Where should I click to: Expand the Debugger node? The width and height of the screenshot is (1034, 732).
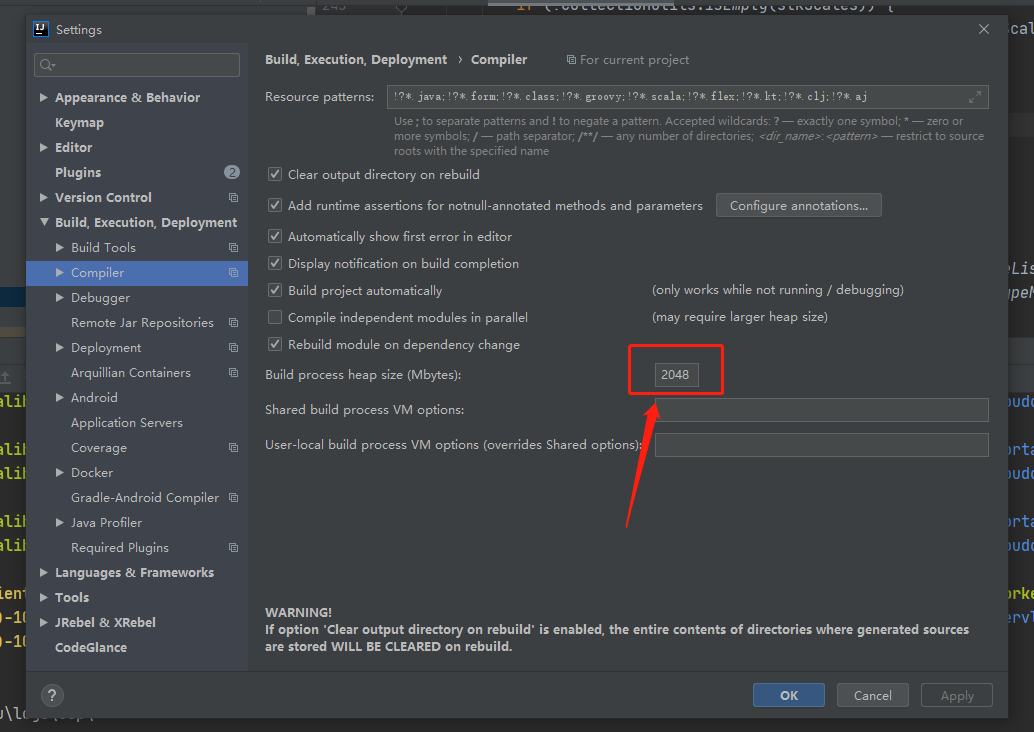click(59, 297)
